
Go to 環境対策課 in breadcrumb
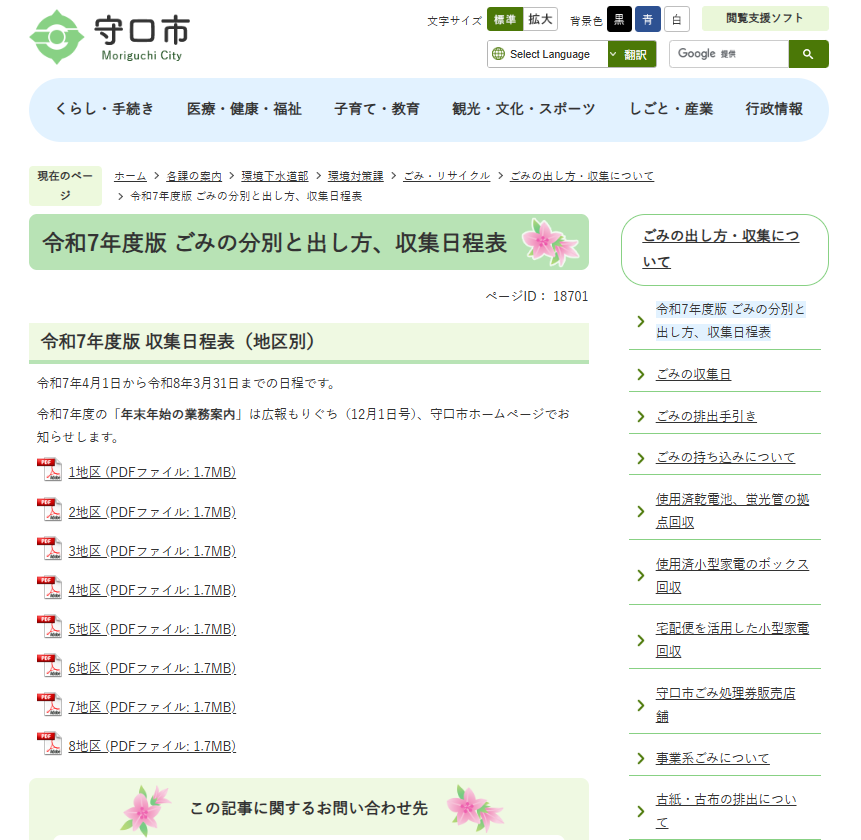[355, 176]
